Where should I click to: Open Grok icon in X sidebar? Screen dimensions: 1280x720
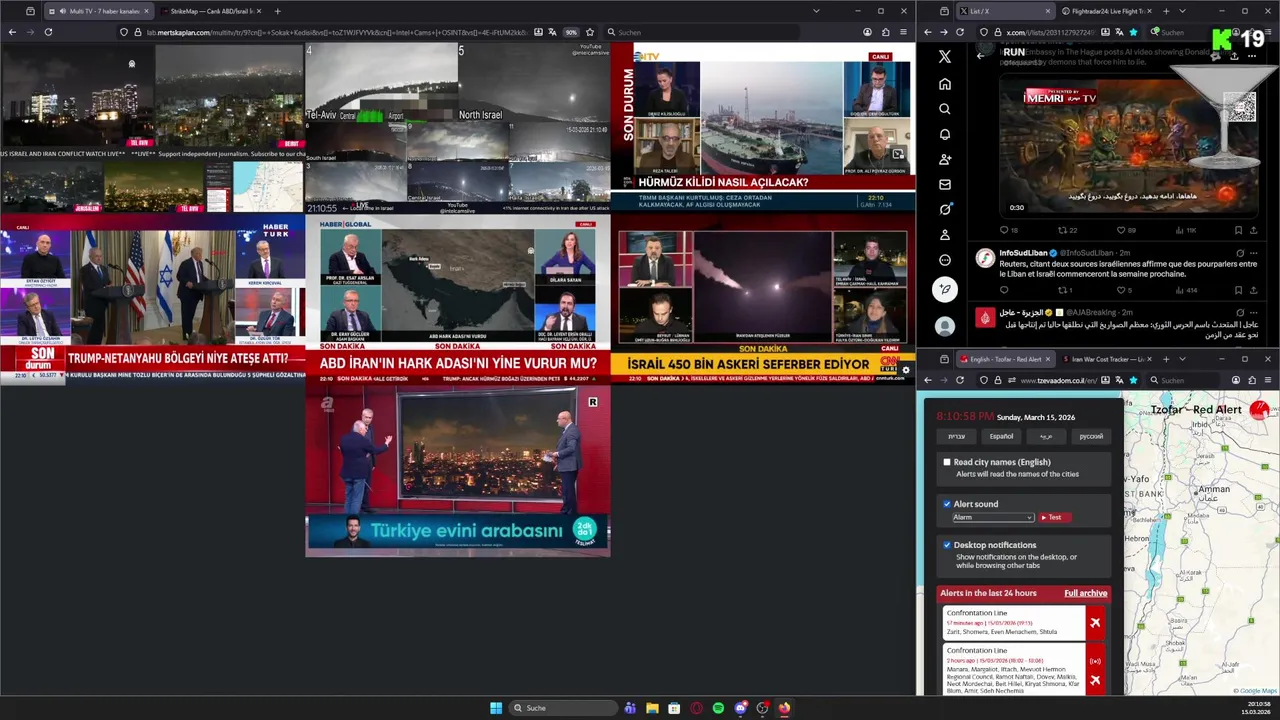pos(944,209)
